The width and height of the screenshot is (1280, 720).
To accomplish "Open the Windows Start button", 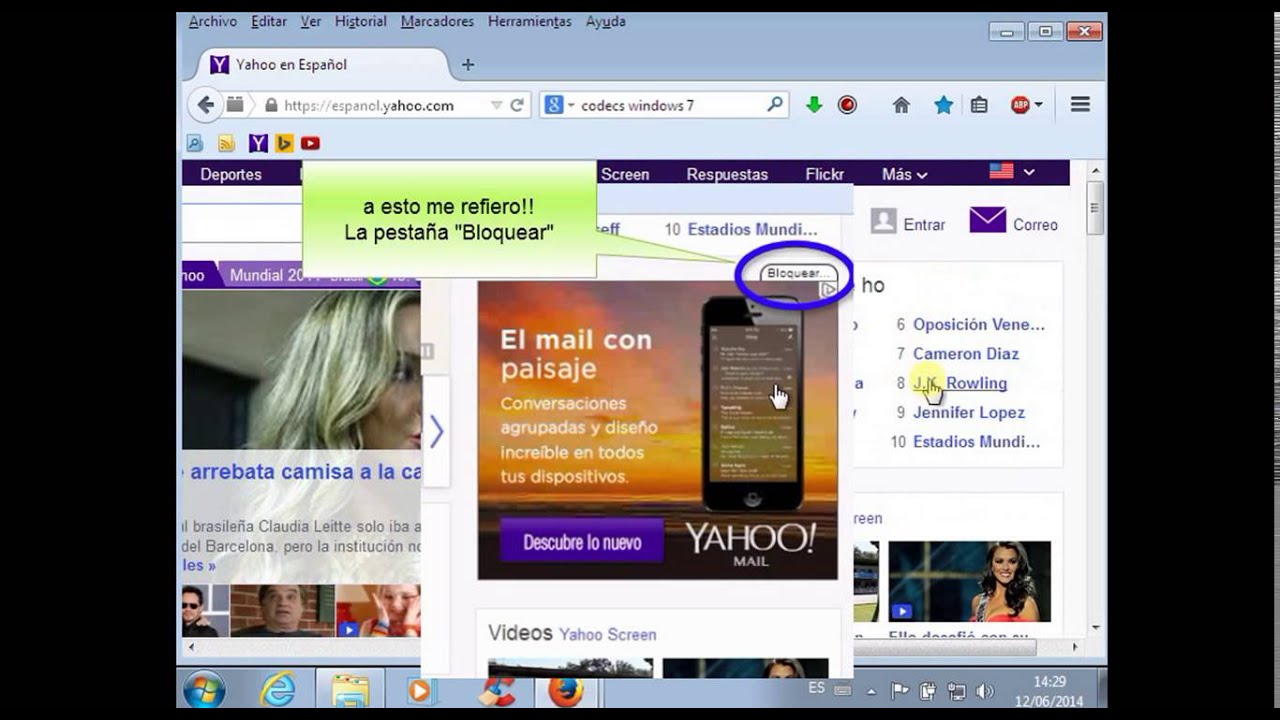I will pos(204,690).
